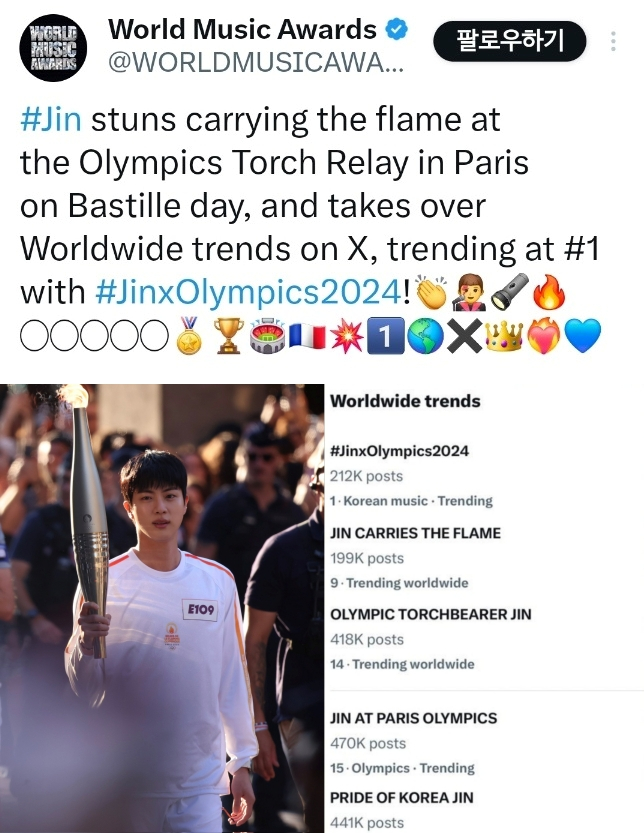
Task: Click the Worldwide trends heading
Action: click(405, 401)
